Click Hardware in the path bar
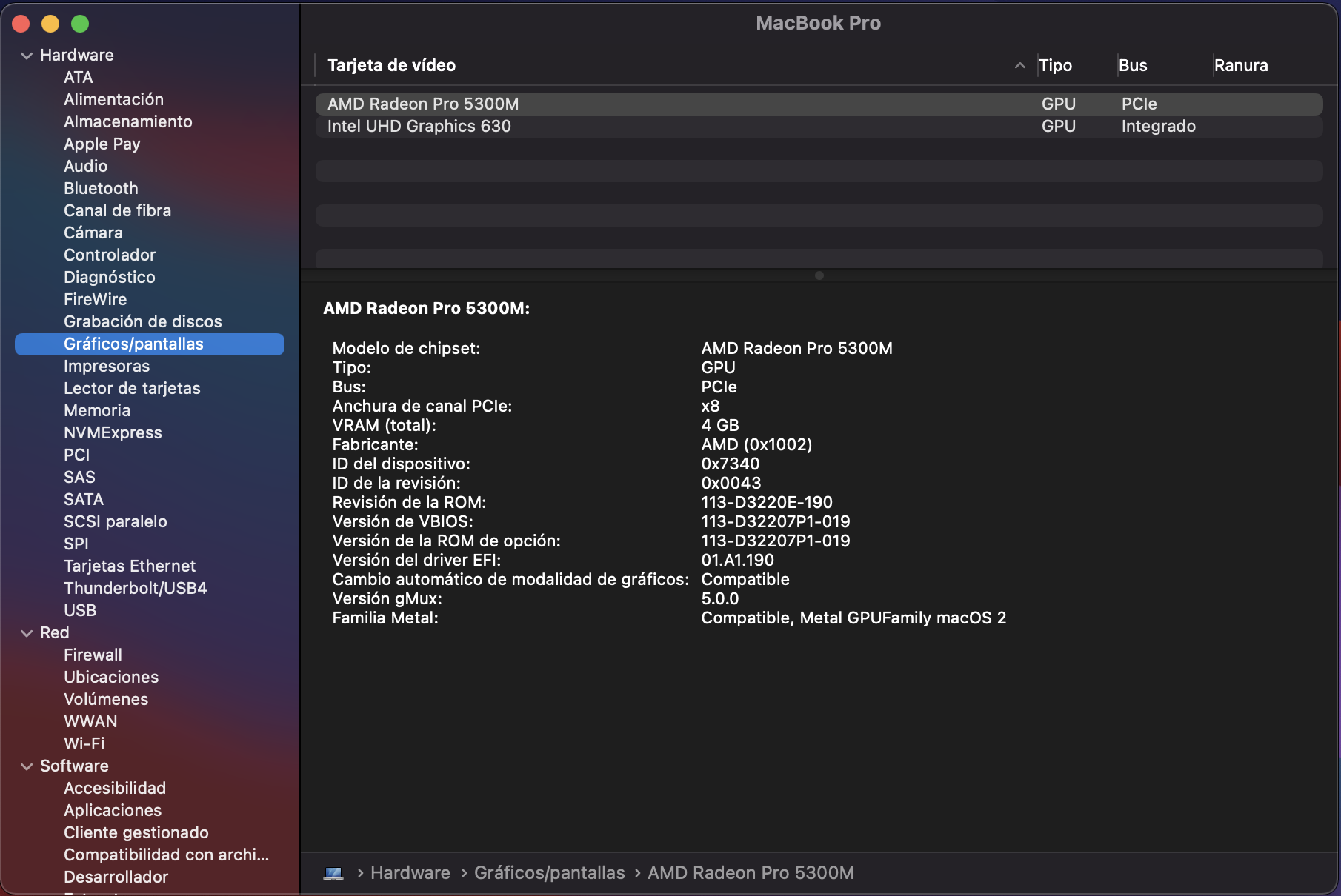The height and width of the screenshot is (896, 1341). (410, 873)
